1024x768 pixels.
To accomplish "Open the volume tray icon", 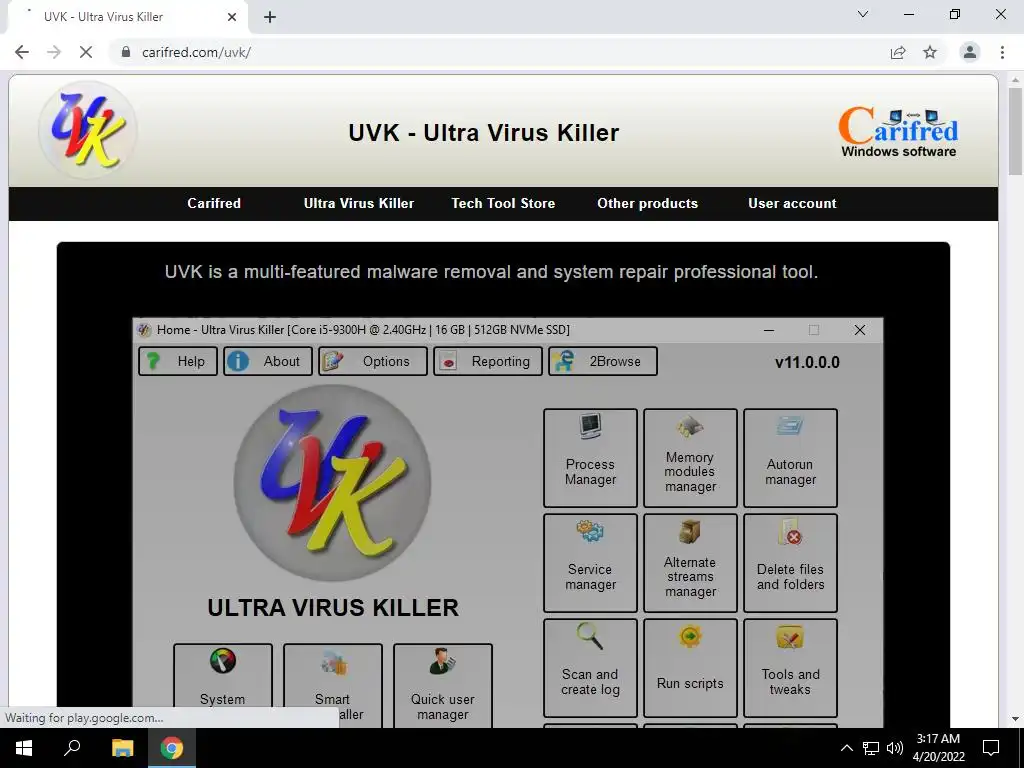I will (x=895, y=748).
